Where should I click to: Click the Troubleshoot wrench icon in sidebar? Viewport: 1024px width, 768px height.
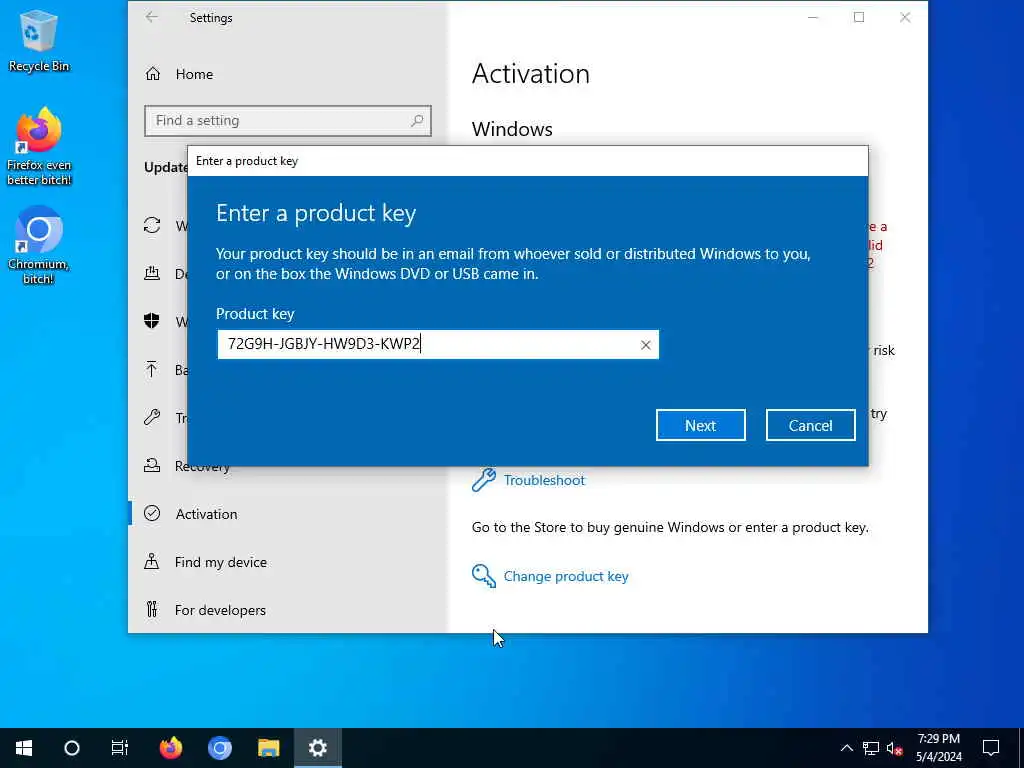pyautogui.click(x=152, y=417)
